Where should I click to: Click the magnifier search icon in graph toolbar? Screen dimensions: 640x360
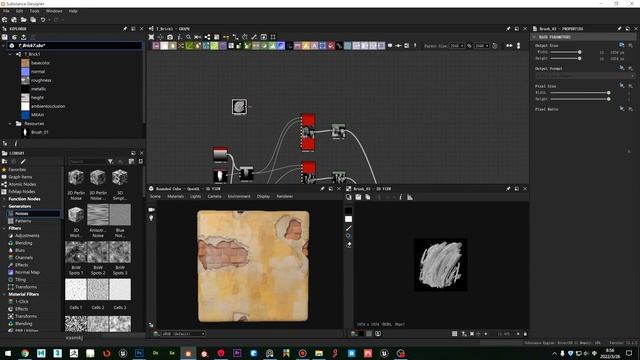point(189,37)
